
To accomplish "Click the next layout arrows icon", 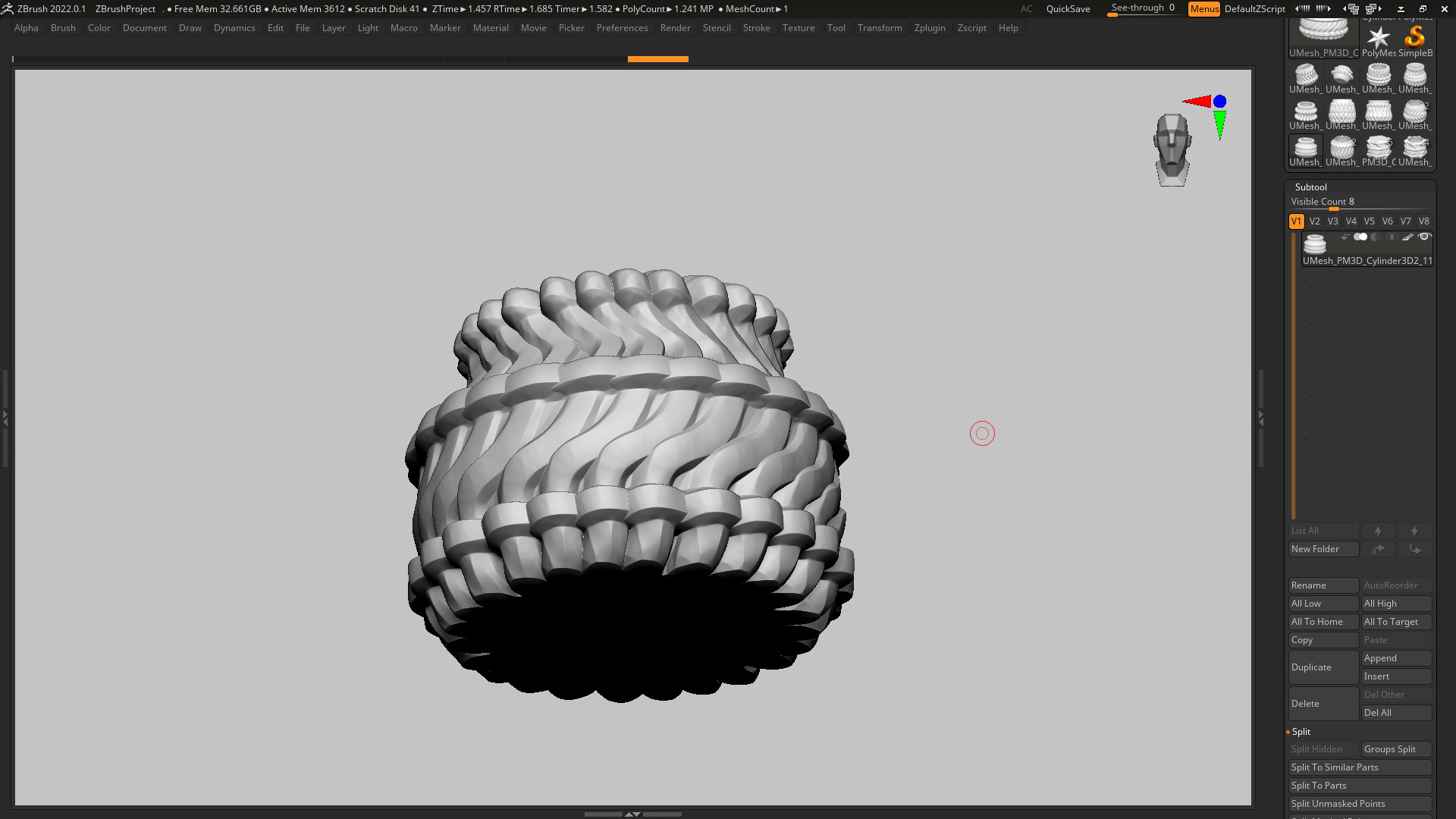I will click(1323, 8).
